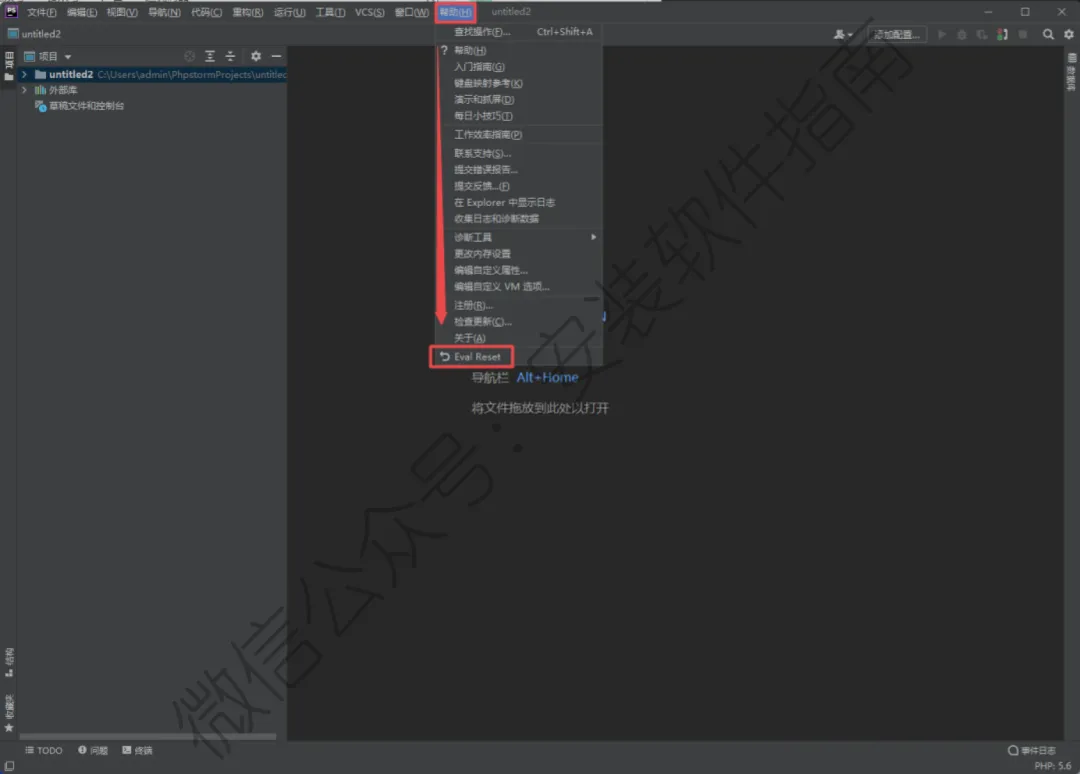Viewport: 1080px width, 774px height.
Task: Open the 代码(C) menu
Action: point(206,12)
